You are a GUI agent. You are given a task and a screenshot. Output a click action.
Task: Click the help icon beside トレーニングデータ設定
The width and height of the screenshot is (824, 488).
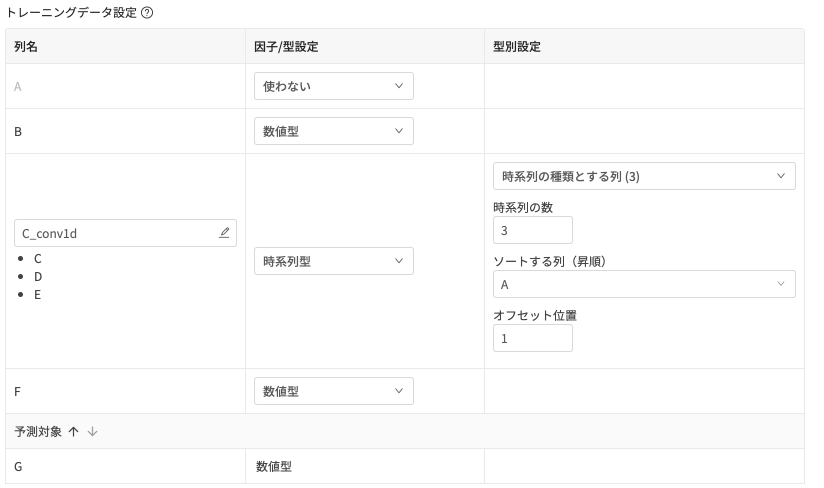pos(147,13)
